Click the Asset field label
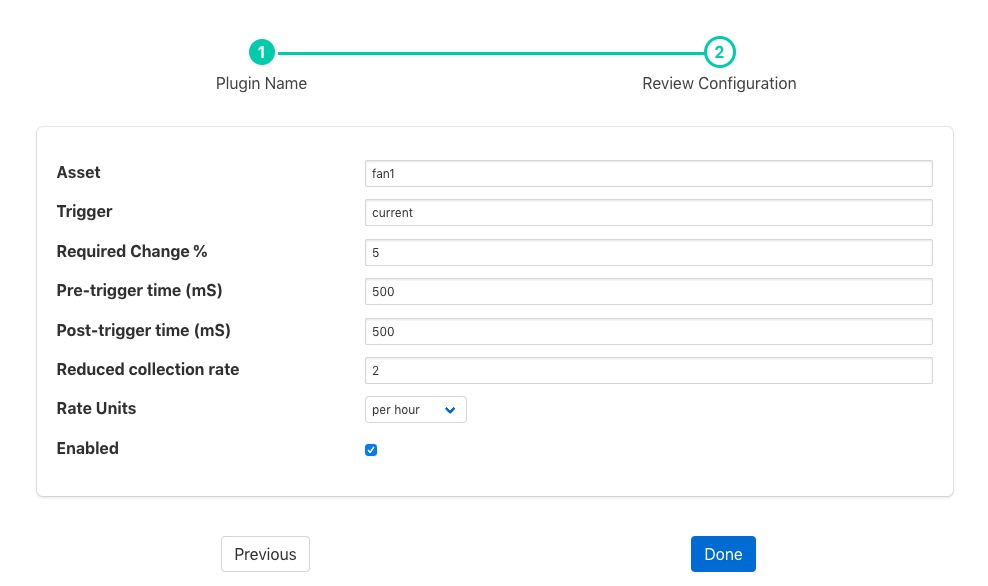The width and height of the screenshot is (988, 586). click(x=79, y=173)
